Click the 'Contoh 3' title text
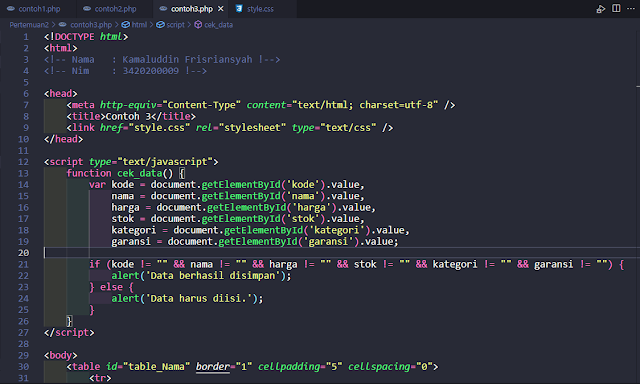 [128, 116]
